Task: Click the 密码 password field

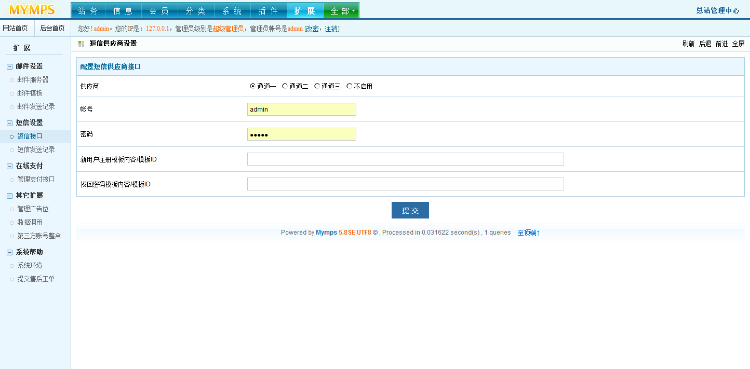Action: [302, 134]
